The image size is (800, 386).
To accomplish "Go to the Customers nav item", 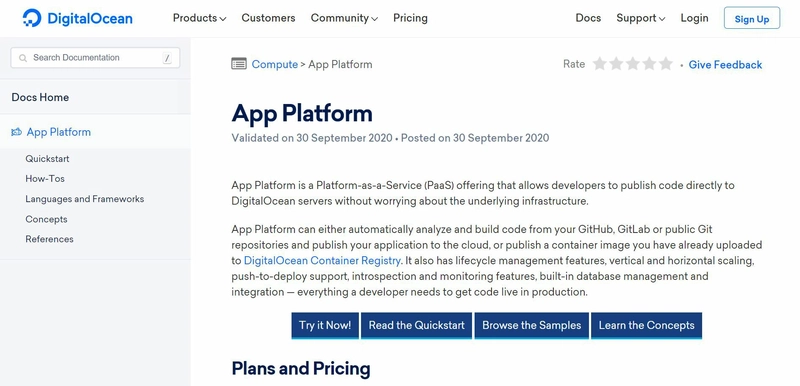I will (x=268, y=18).
